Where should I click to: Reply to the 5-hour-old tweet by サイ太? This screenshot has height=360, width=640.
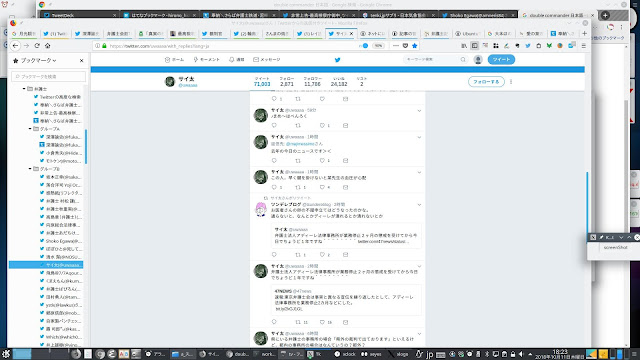pyautogui.click(x=274, y=125)
